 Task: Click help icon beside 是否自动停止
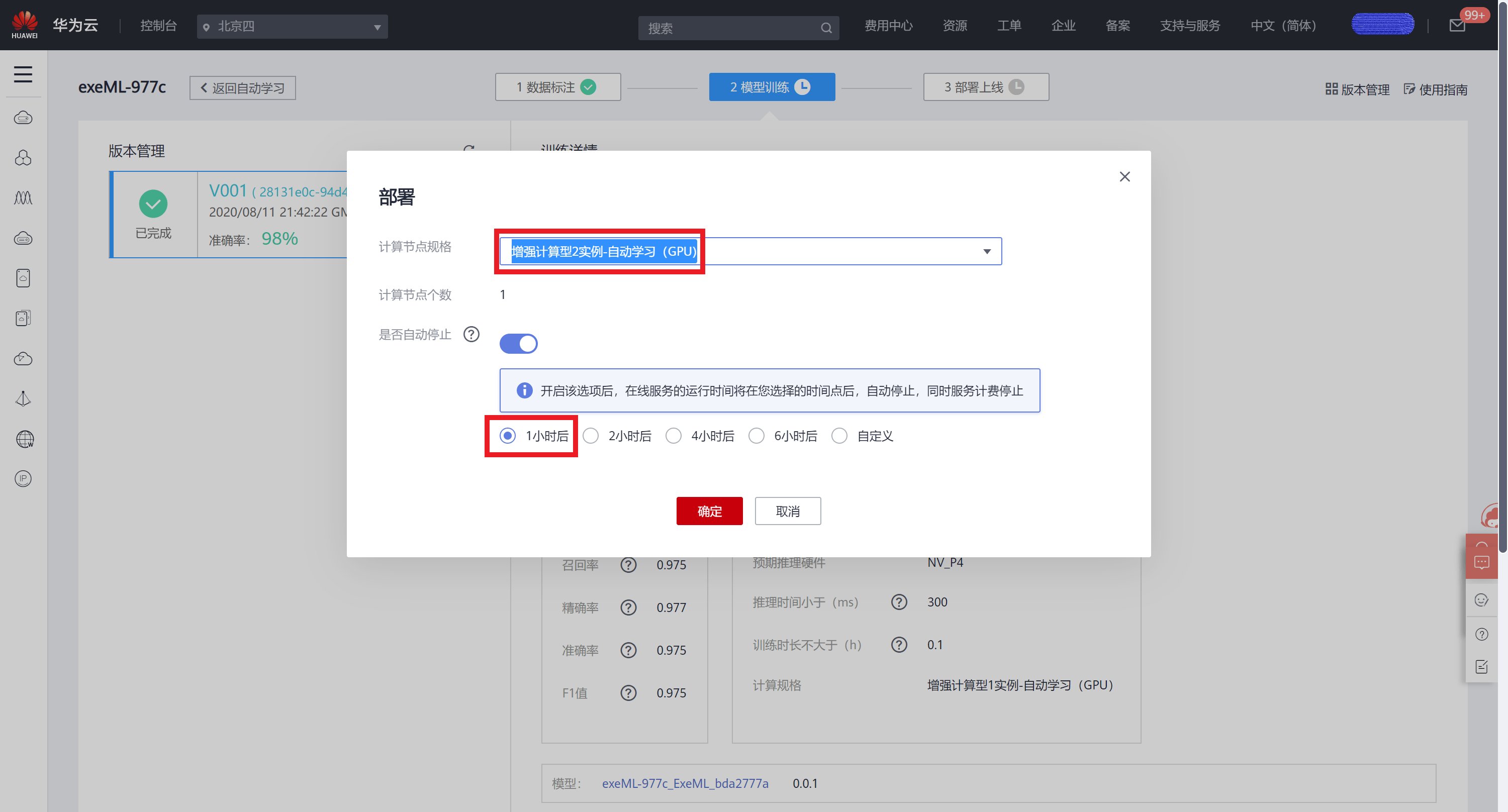point(472,334)
